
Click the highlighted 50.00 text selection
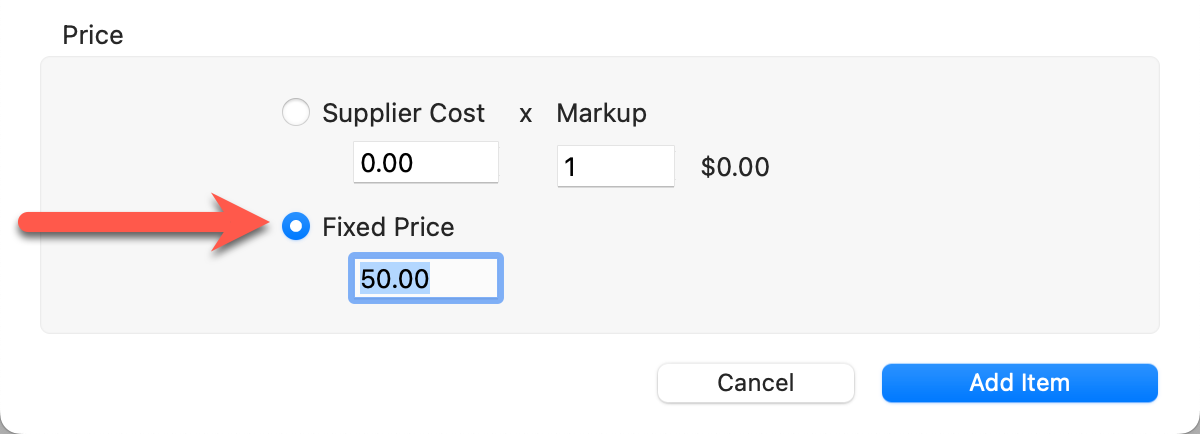[395, 279]
